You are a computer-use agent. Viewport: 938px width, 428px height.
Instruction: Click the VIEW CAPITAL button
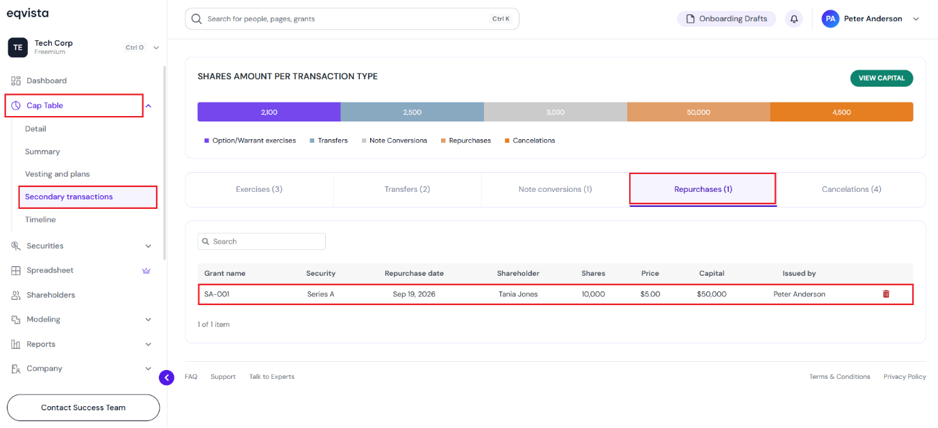882,78
